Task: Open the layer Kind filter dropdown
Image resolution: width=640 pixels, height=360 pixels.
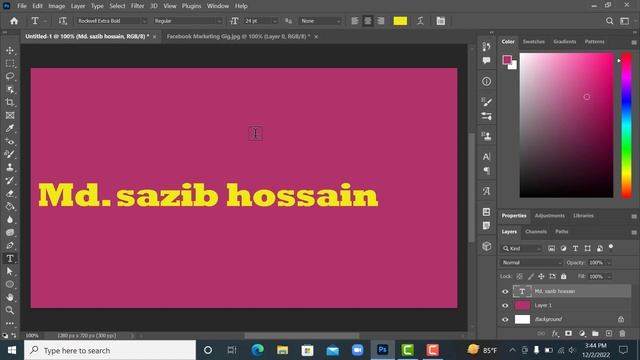Action: pos(521,248)
